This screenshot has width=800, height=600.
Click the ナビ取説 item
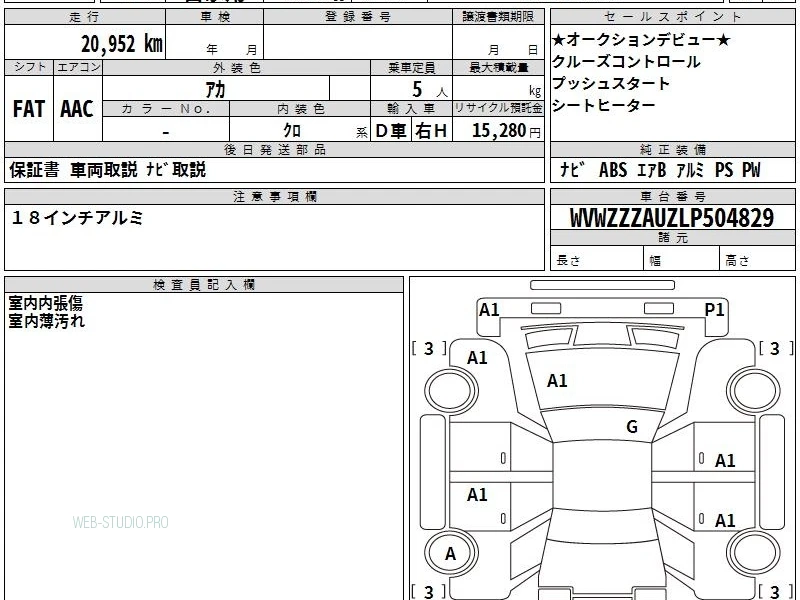176,170
